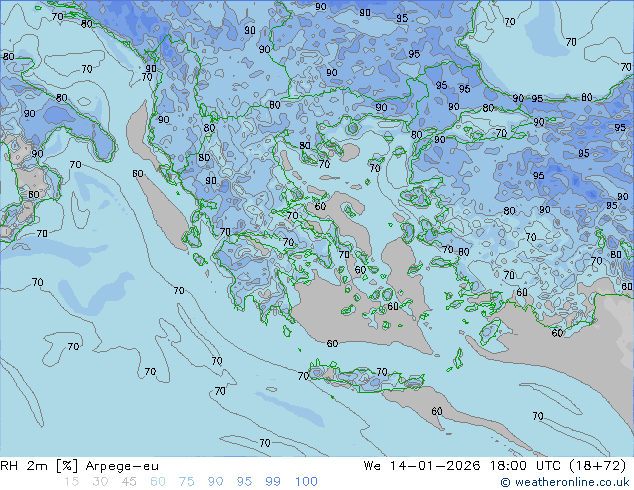634x490 pixels.
Task: Click the '18:00 UTC (18+72)' time text
Action: pos(558,466)
